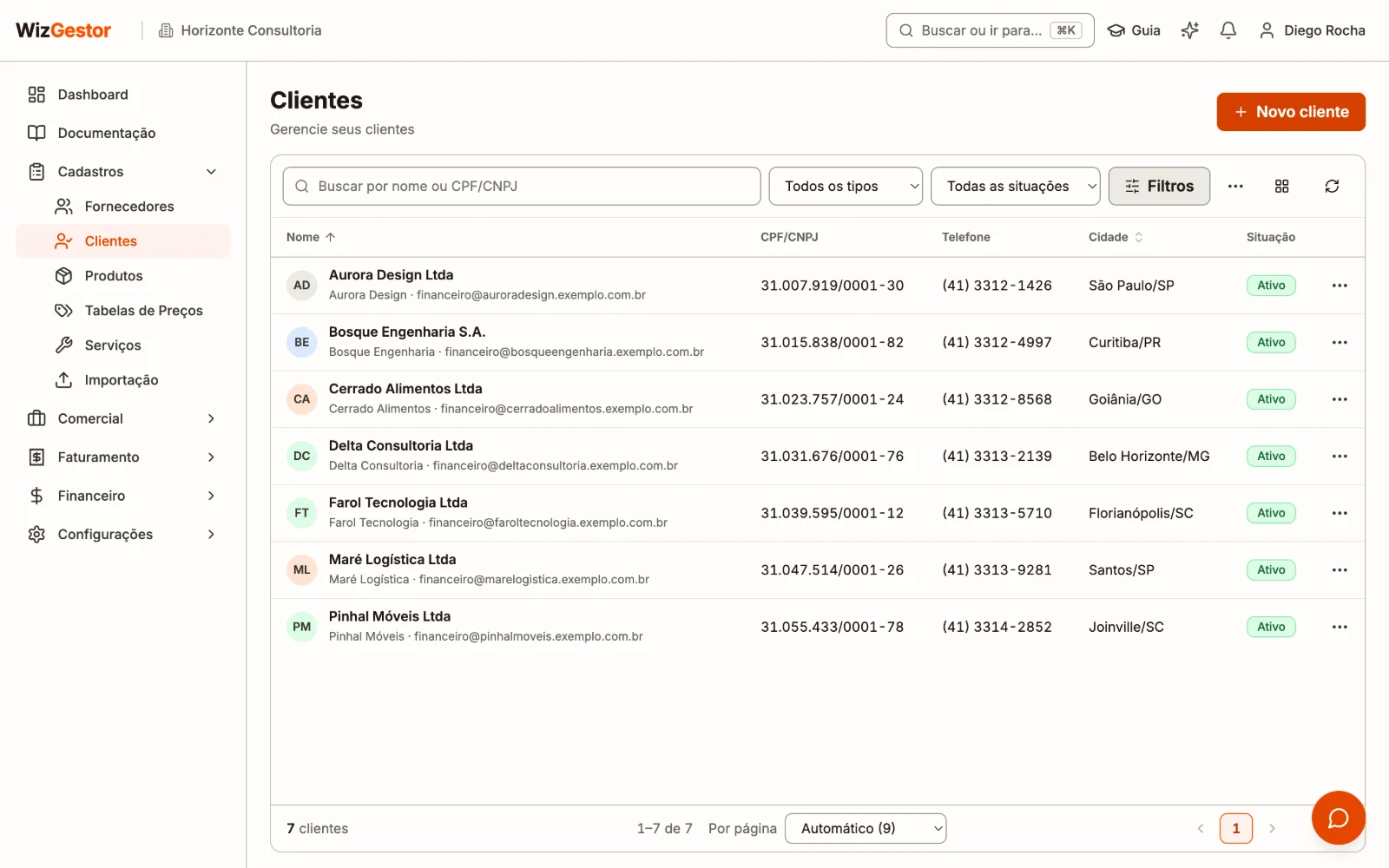Change the per-page Automático (9) selector
Viewport: 1389px width, 868px height.
pos(866,828)
